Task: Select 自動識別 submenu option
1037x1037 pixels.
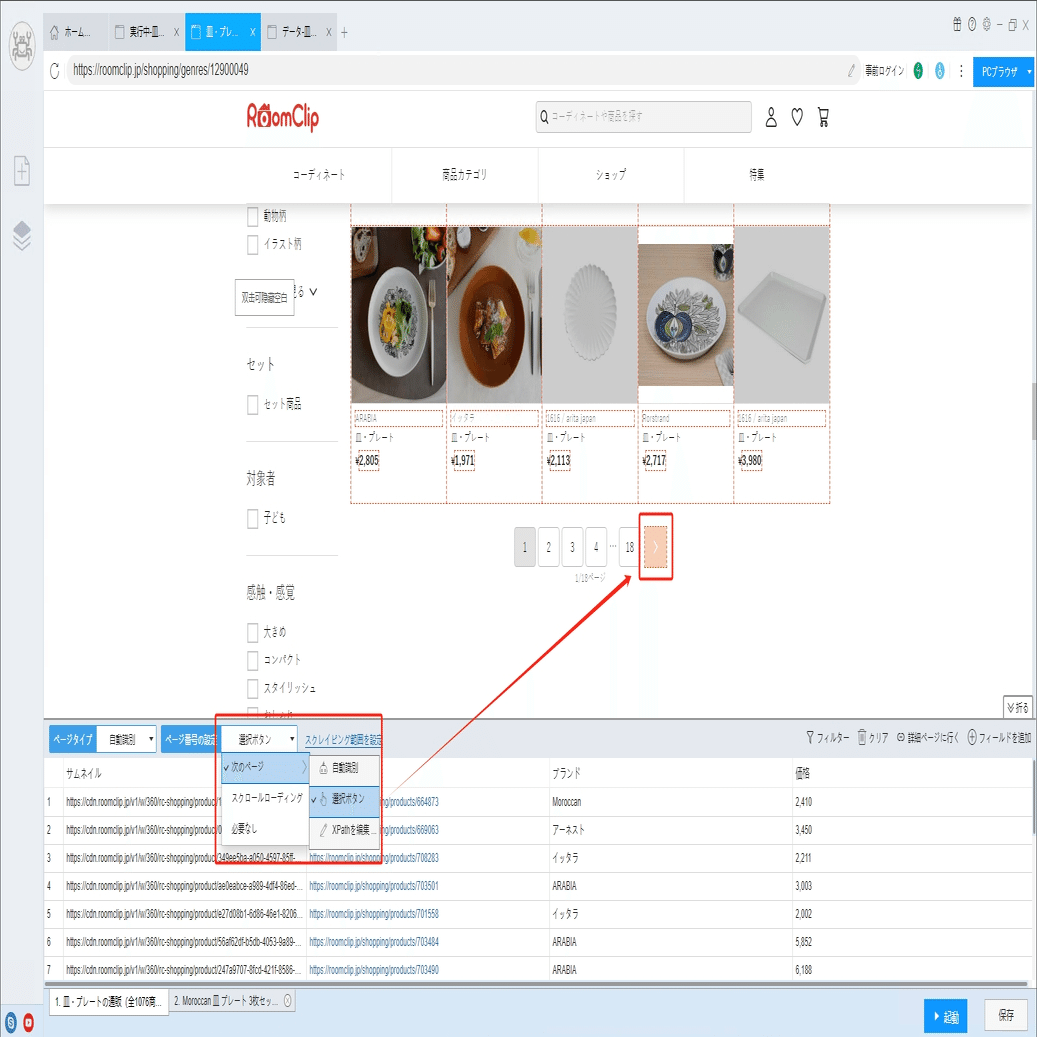Action: pos(345,768)
